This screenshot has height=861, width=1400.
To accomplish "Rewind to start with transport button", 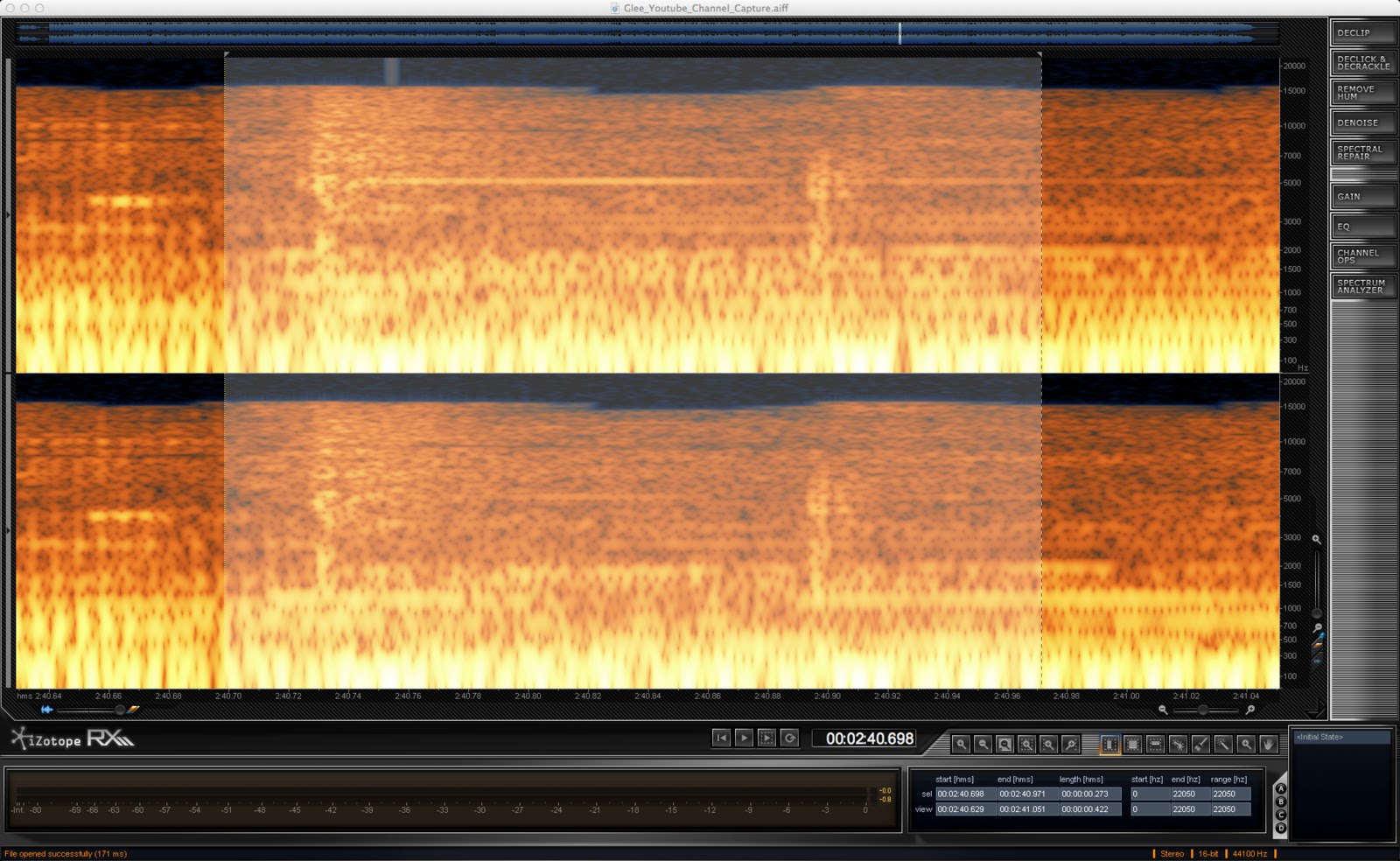I will click(721, 738).
